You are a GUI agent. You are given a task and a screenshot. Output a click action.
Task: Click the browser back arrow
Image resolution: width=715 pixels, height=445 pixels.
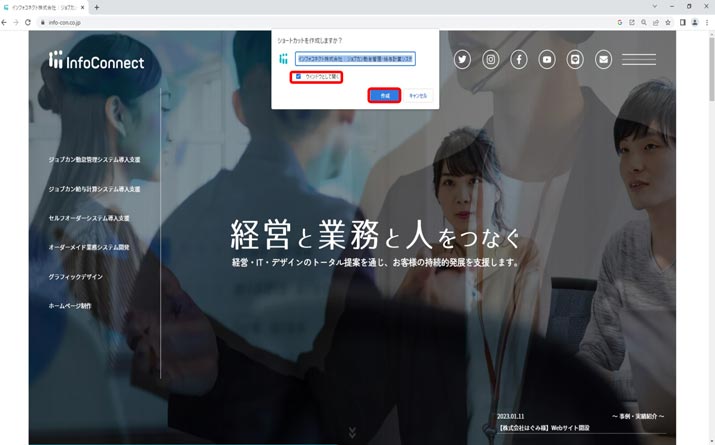click(5, 22)
